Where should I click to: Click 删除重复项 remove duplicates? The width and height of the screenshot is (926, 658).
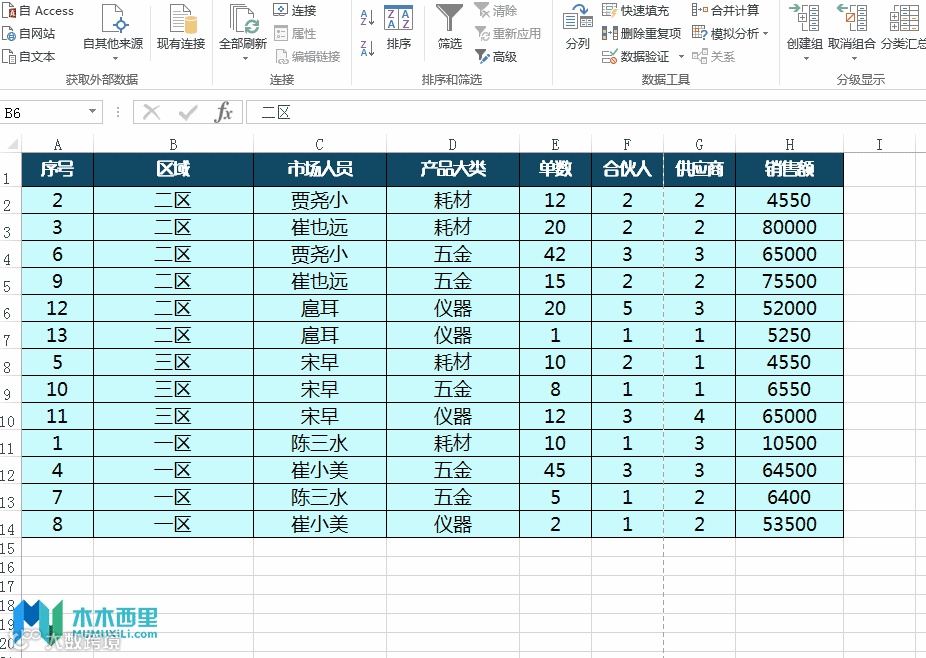pyautogui.click(x=641, y=34)
